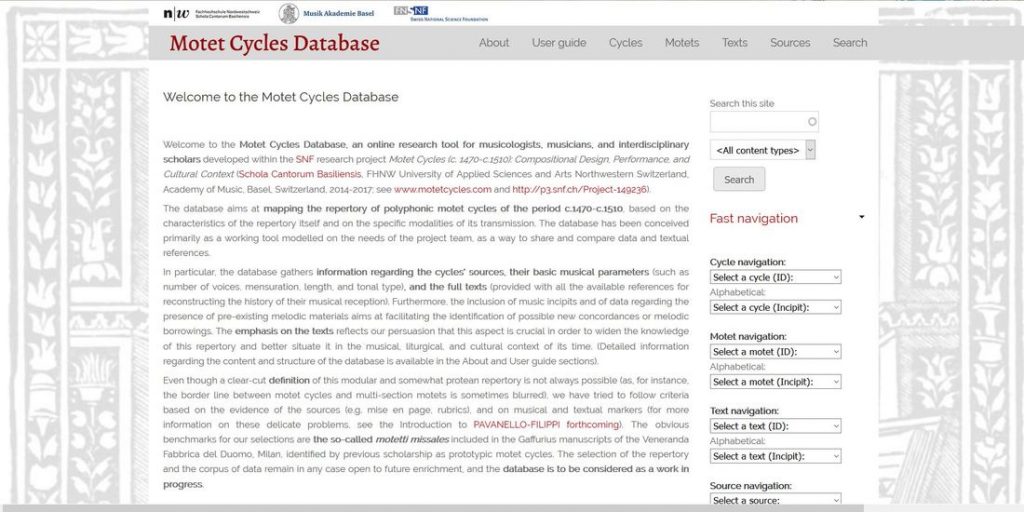
Task: Open the All content types dropdown
Action: (x=763, y=150)
